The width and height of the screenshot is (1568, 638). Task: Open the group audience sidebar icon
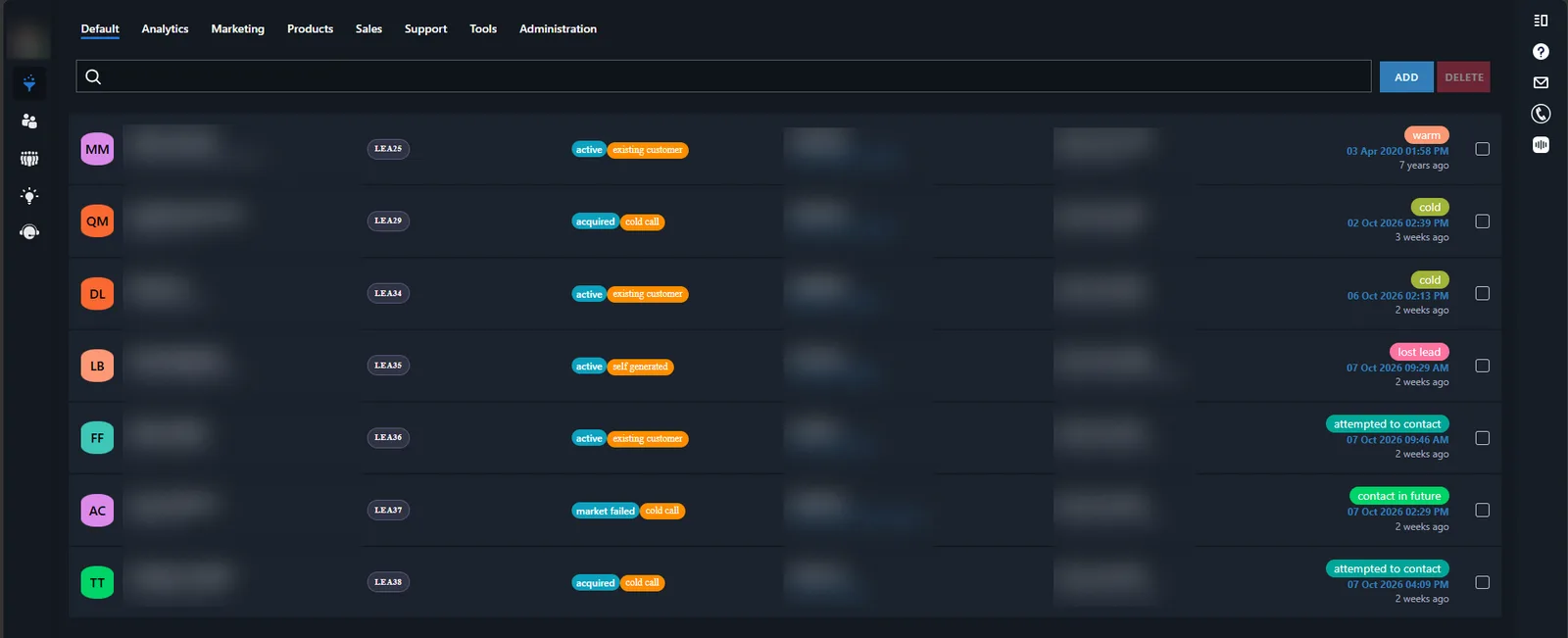click(29, 158)
